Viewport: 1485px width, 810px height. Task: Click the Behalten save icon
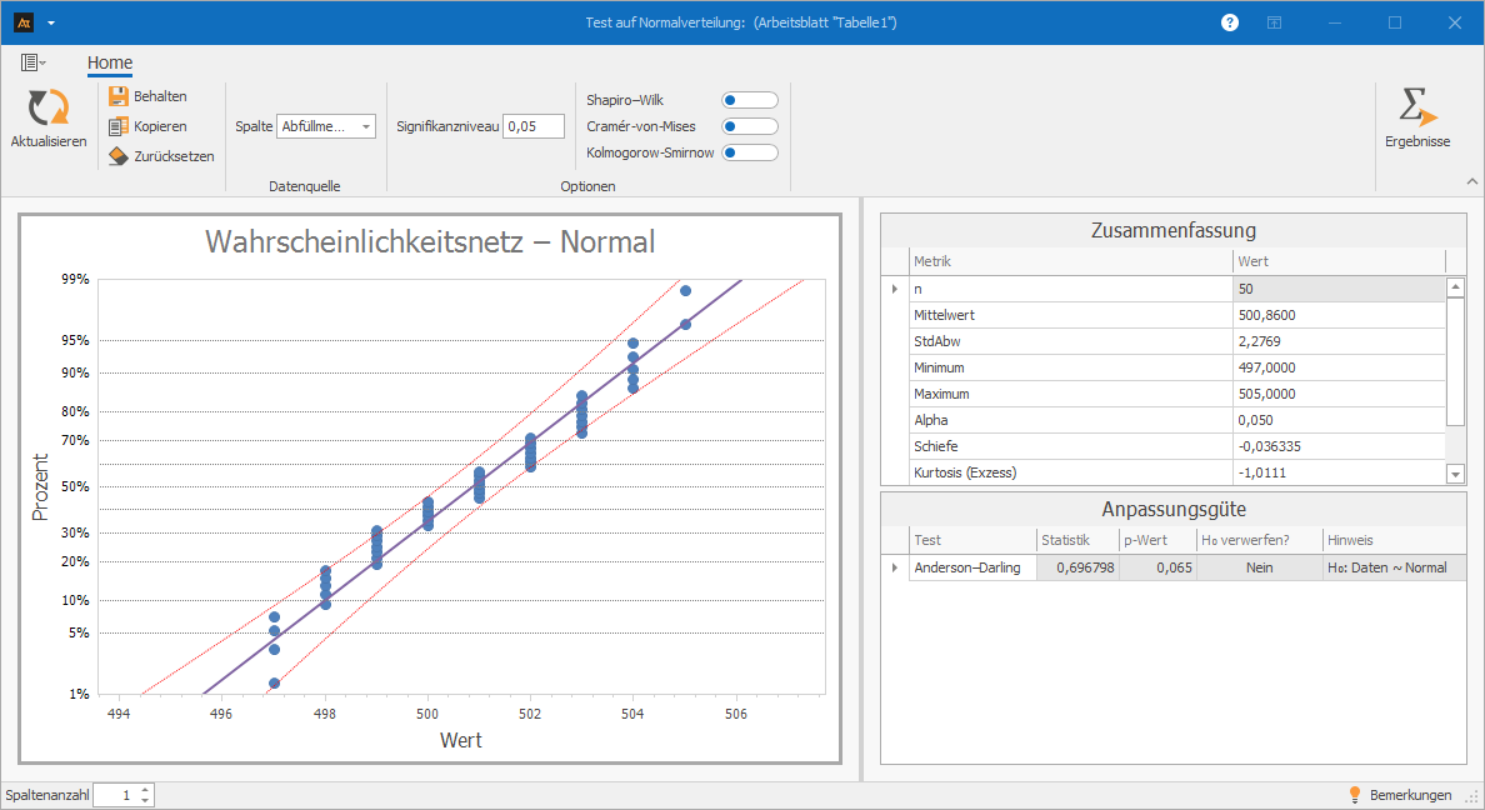point(119,96)
